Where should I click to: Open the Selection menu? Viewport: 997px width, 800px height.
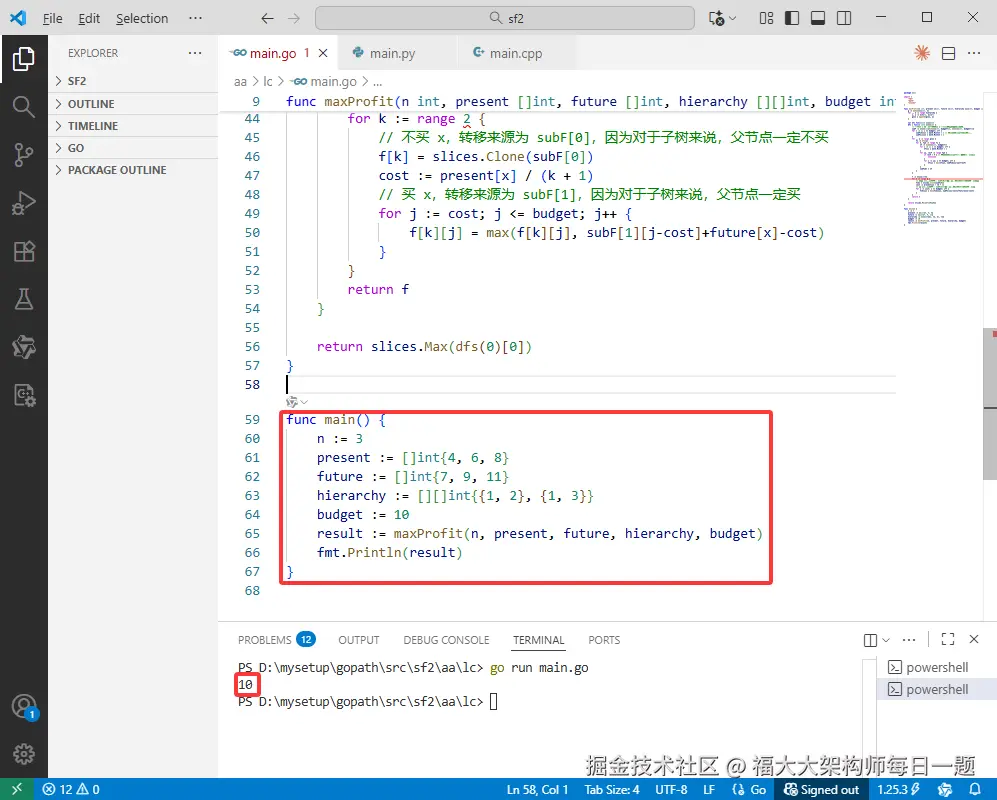[142, 18]
